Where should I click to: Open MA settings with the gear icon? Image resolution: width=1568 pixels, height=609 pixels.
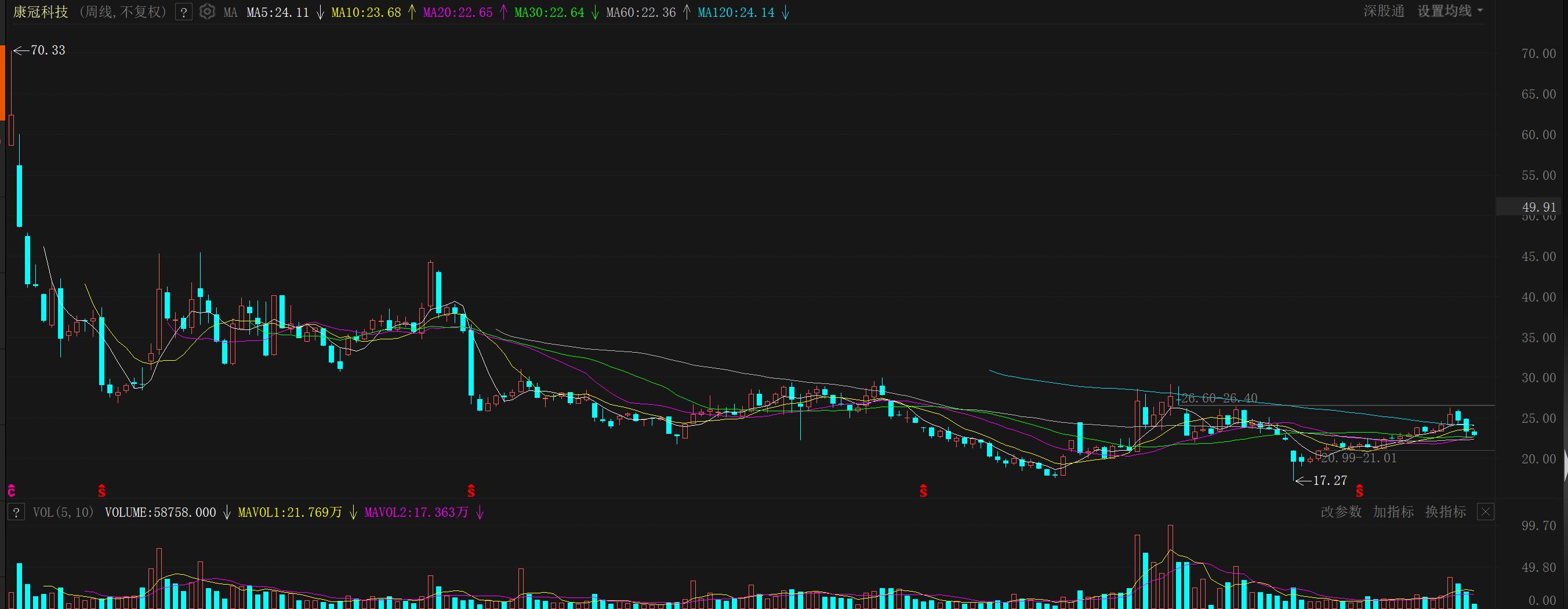click(207, 12)
